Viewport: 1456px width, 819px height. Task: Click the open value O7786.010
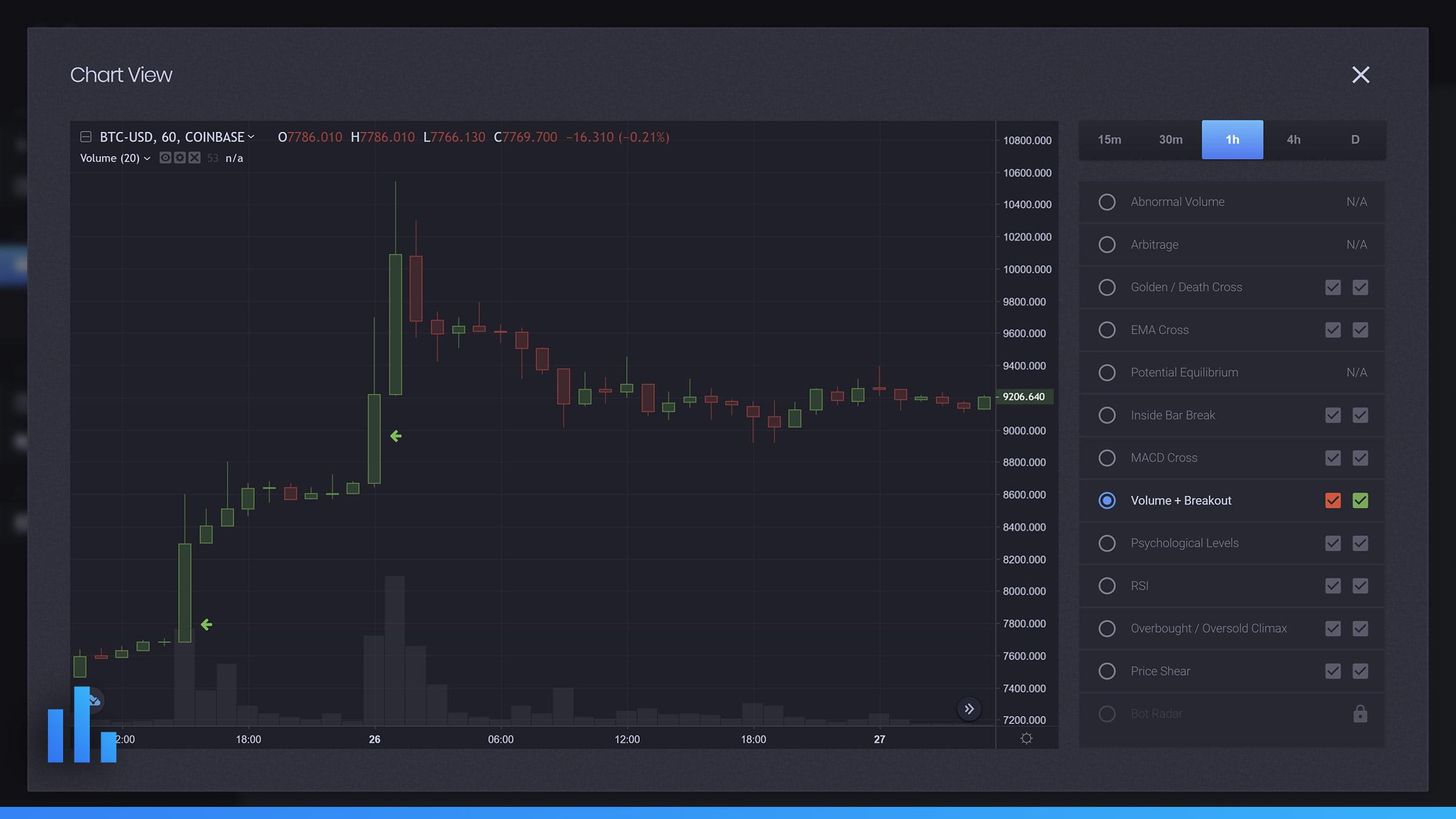(x=310, y=137)
